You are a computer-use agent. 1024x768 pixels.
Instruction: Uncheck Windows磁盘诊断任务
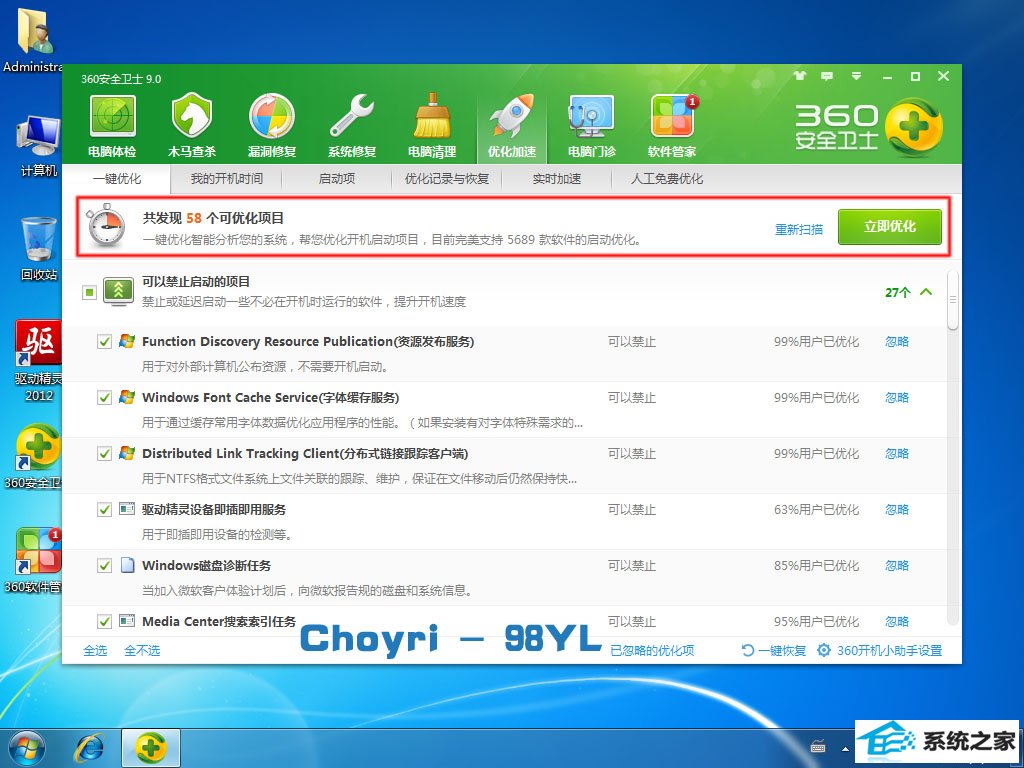coord(104,566)
